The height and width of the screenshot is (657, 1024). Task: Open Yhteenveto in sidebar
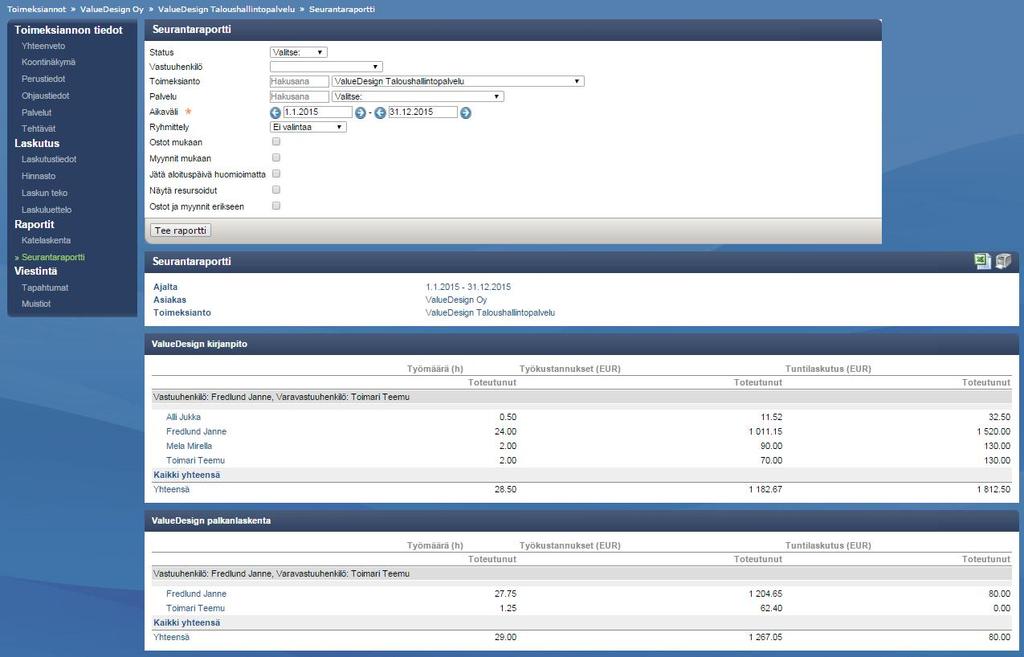coord(43,46)
